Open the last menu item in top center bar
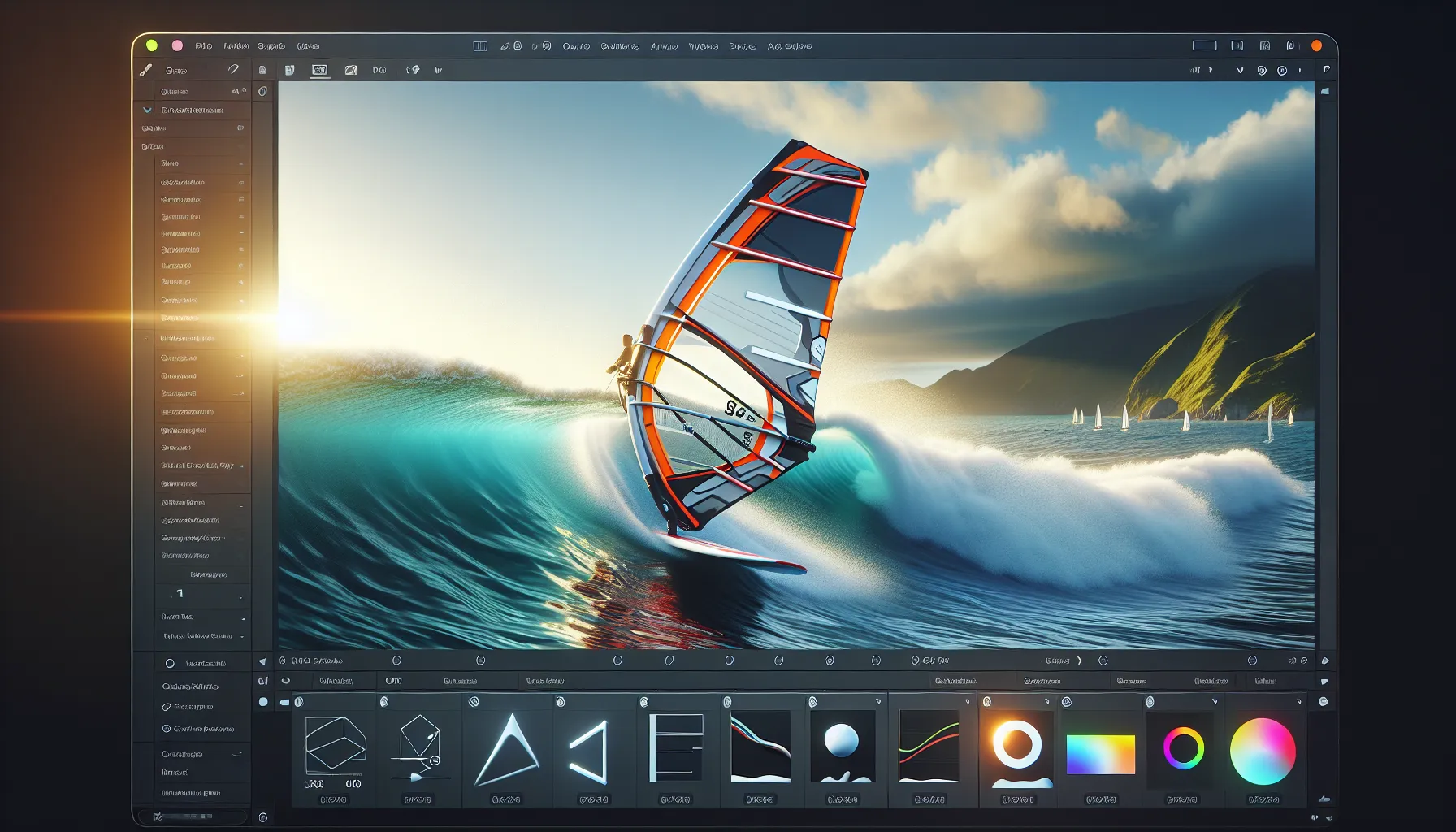 point(789,46)
